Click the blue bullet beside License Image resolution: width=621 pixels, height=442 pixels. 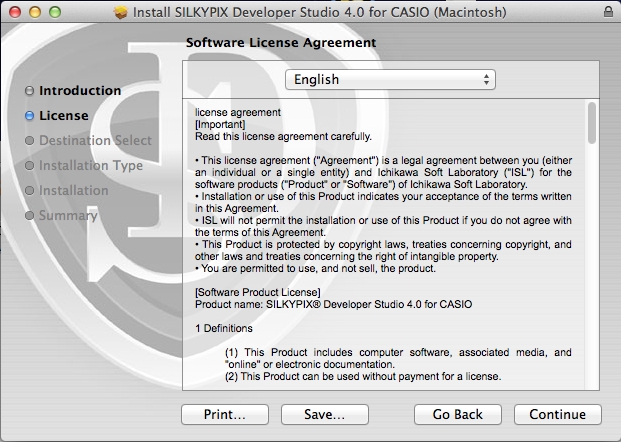click(29, 116)
